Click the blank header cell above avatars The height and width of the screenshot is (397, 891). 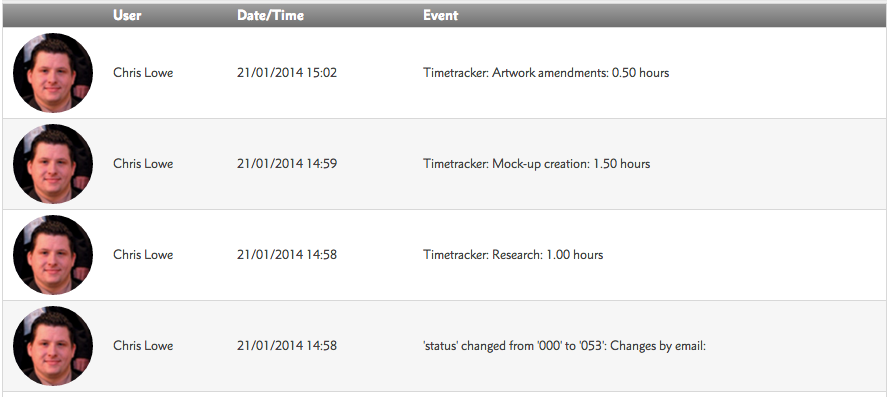click(56, 15)
